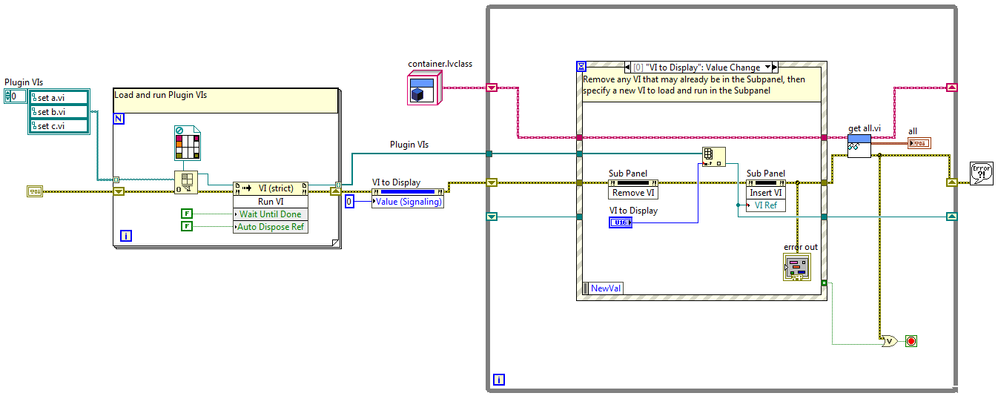Click the 'set c.vi' array element
998x396 pixels.
[59, 126]
